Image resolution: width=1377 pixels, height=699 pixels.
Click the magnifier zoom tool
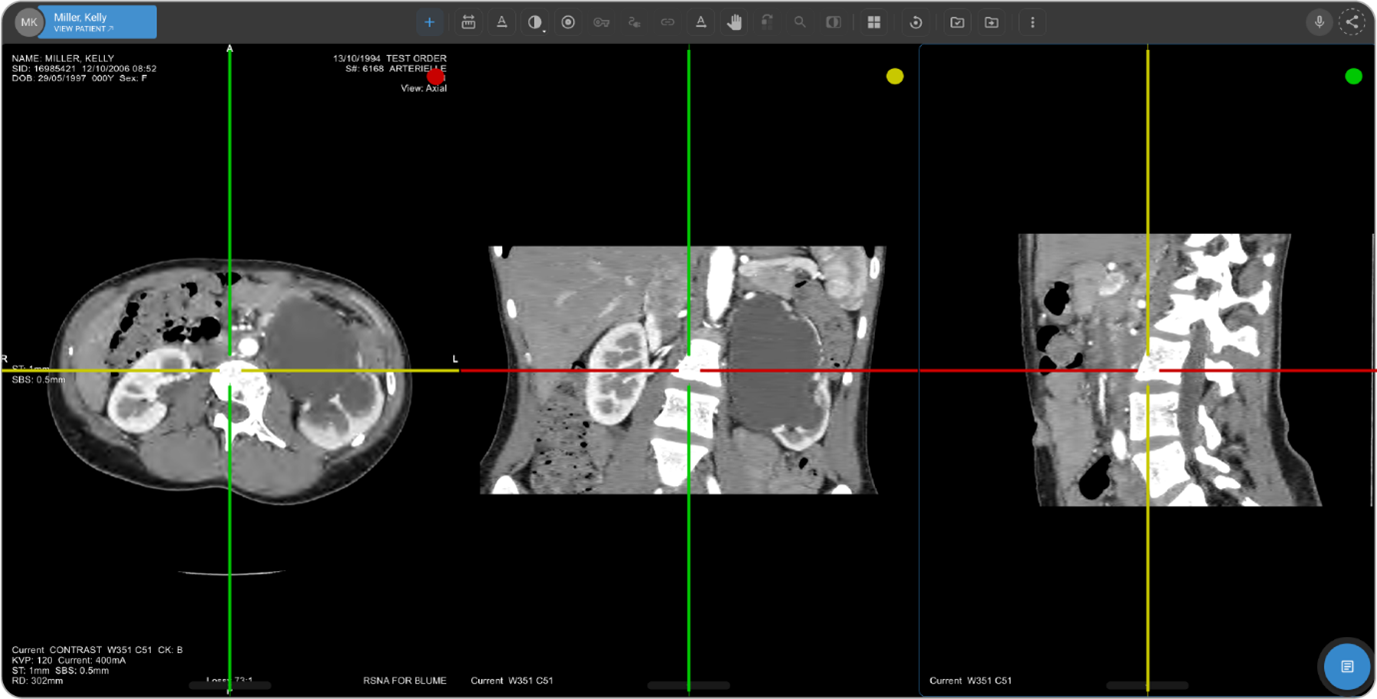point(800,22)
